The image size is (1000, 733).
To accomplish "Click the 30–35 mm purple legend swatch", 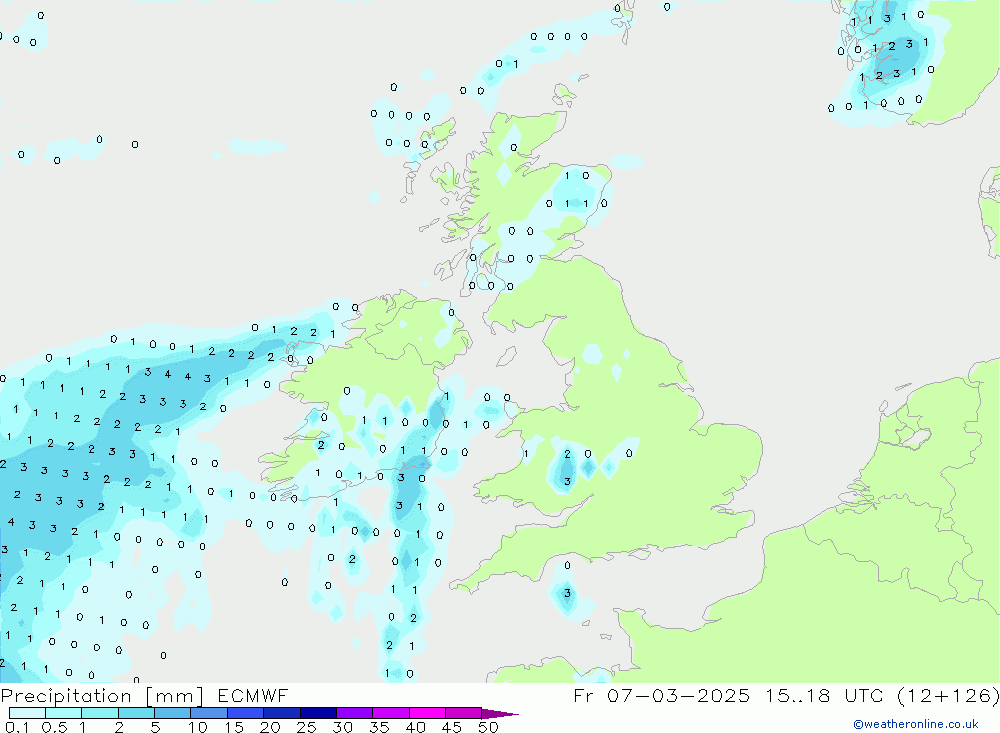I will 355,713.
